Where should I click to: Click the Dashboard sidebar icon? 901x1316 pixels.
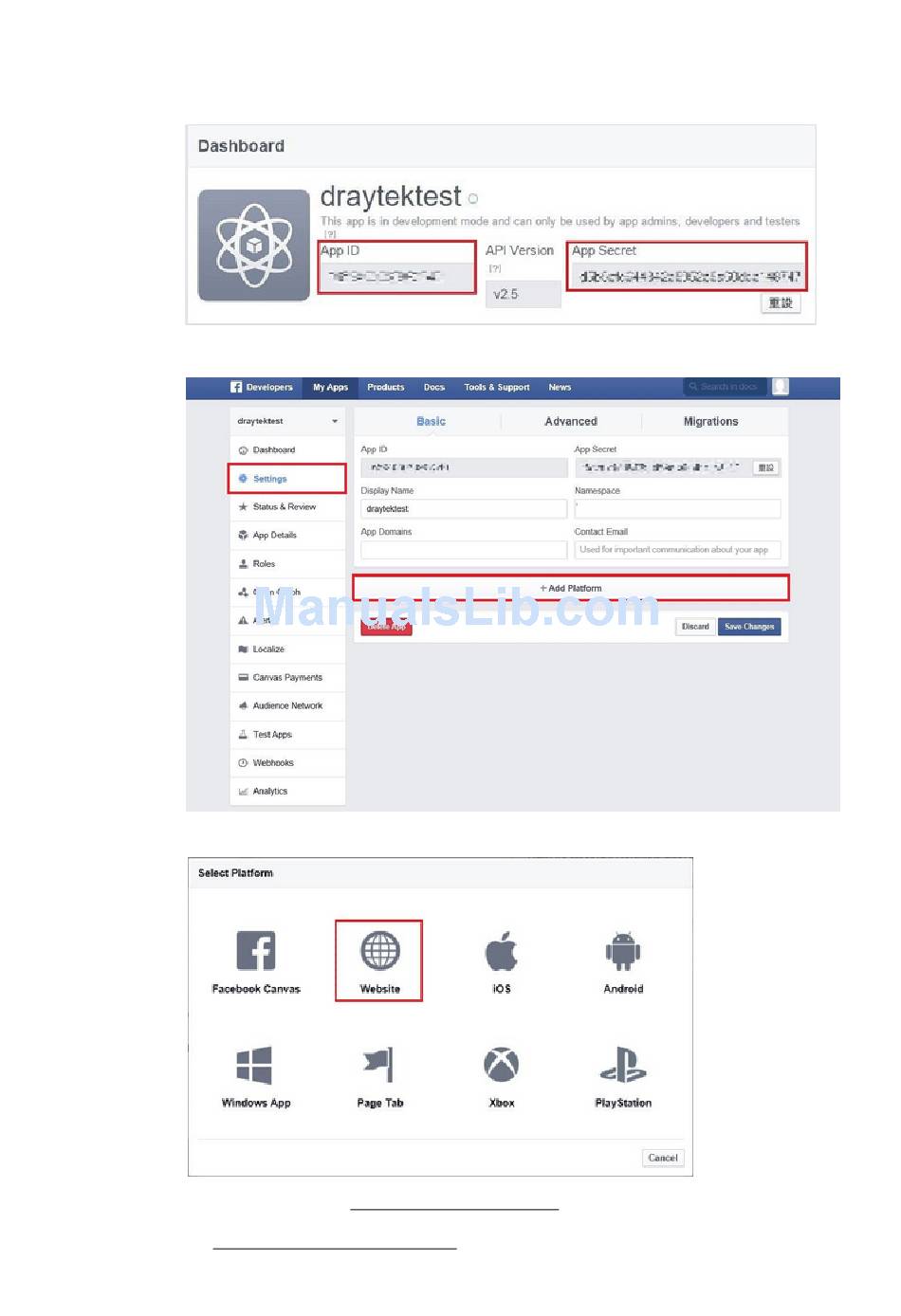point(243,450)
